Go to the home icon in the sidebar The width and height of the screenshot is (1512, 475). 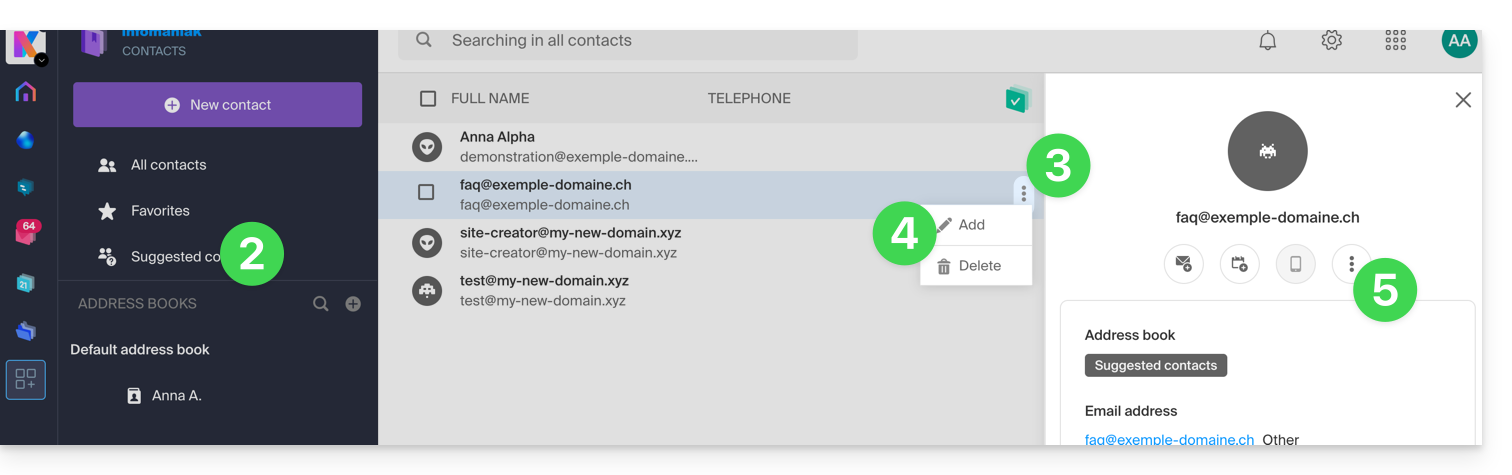[26, 93]
